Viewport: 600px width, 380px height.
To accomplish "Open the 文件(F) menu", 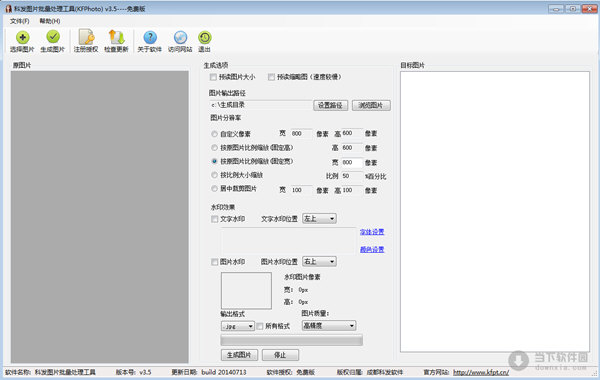I will tap(20, 21).
